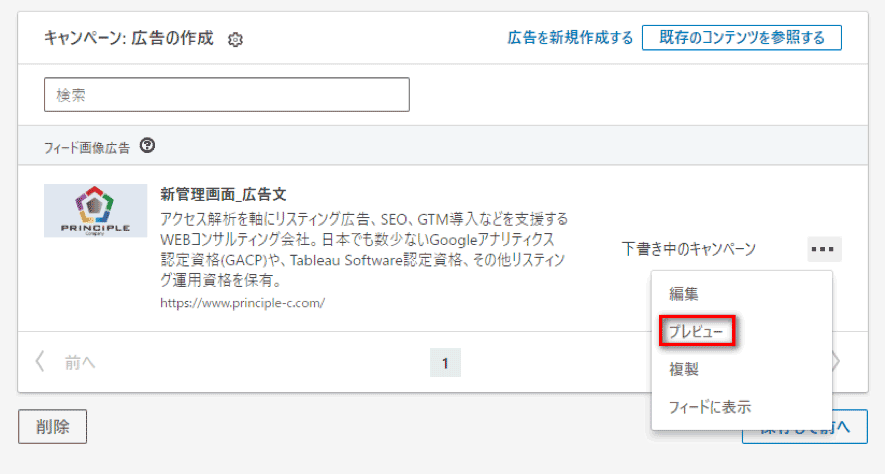The width and height of the screenshot is (885, 474).
Task: Choose プレビュー in the dropdown menu
Action: coord(697,331)
